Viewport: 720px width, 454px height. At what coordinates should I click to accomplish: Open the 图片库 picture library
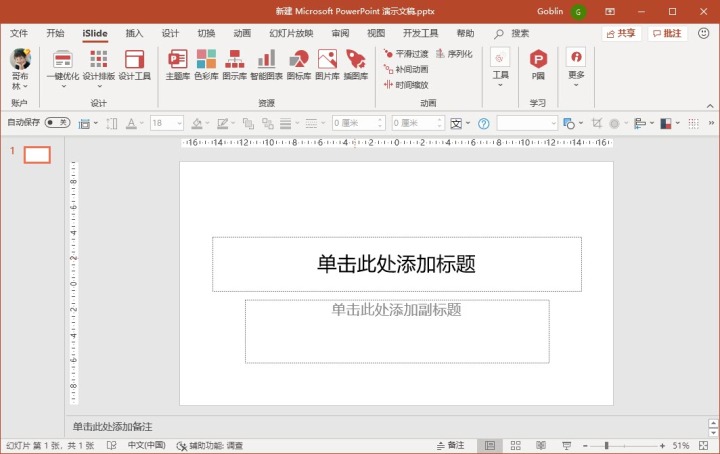(x=327, y=65)
